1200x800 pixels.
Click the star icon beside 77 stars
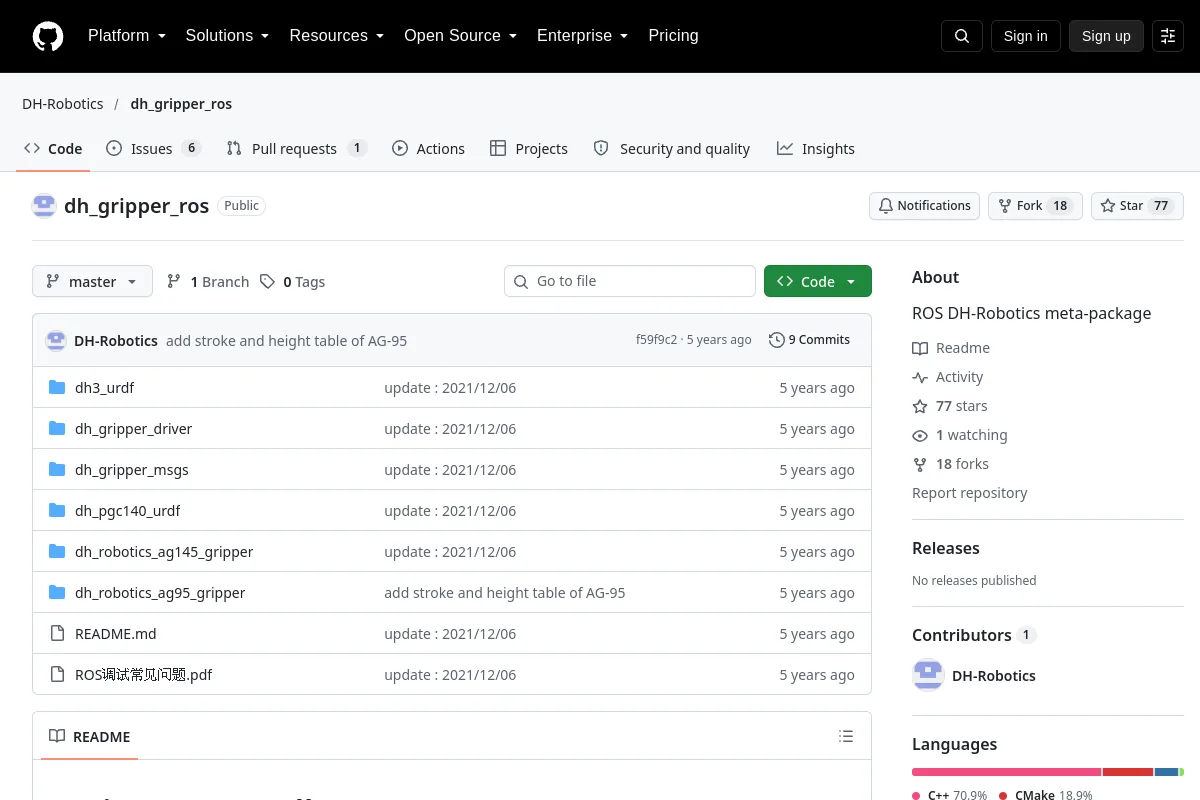click(920, 407)
